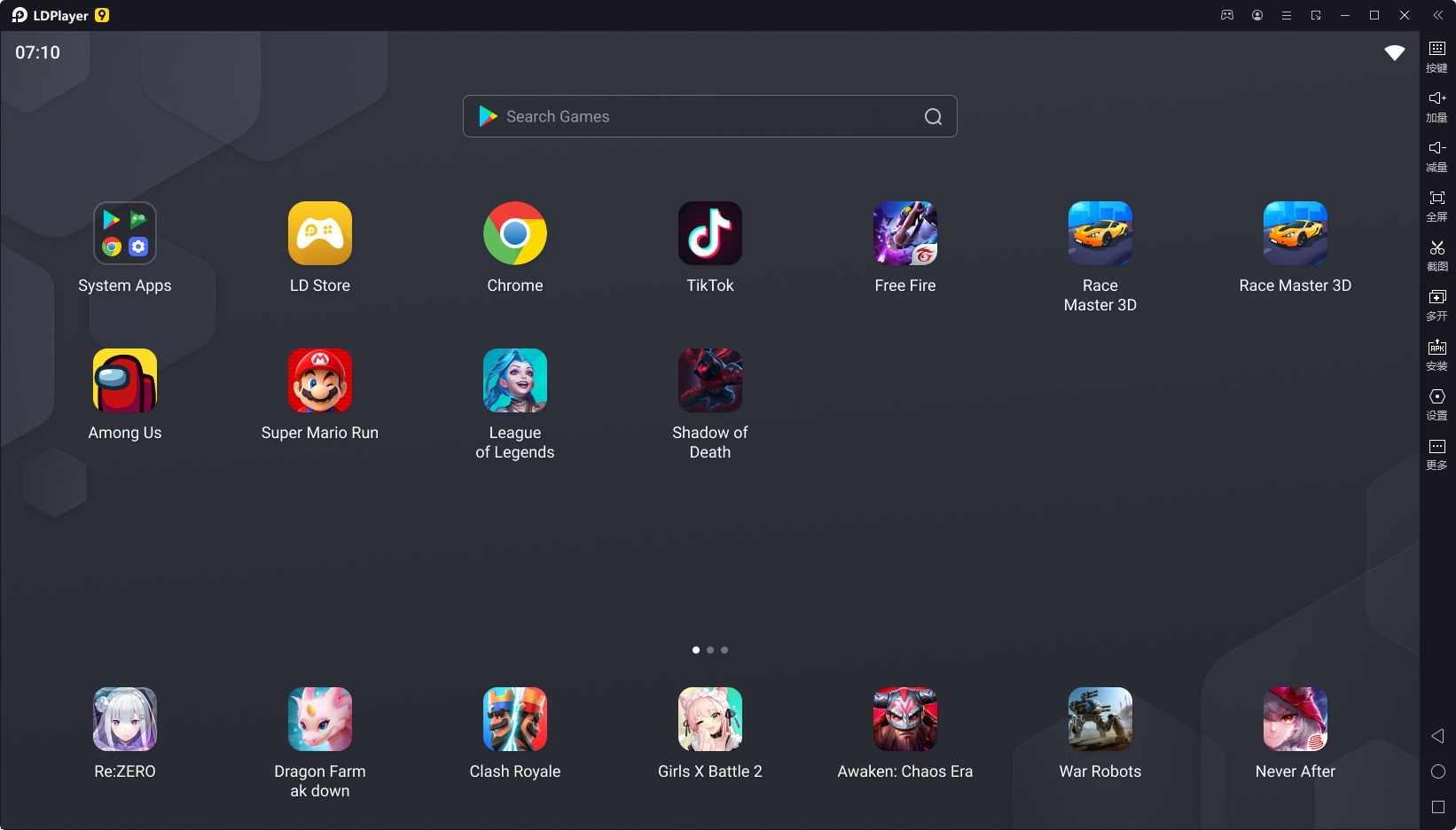Open the System Apps folder

tap(125, 233)
